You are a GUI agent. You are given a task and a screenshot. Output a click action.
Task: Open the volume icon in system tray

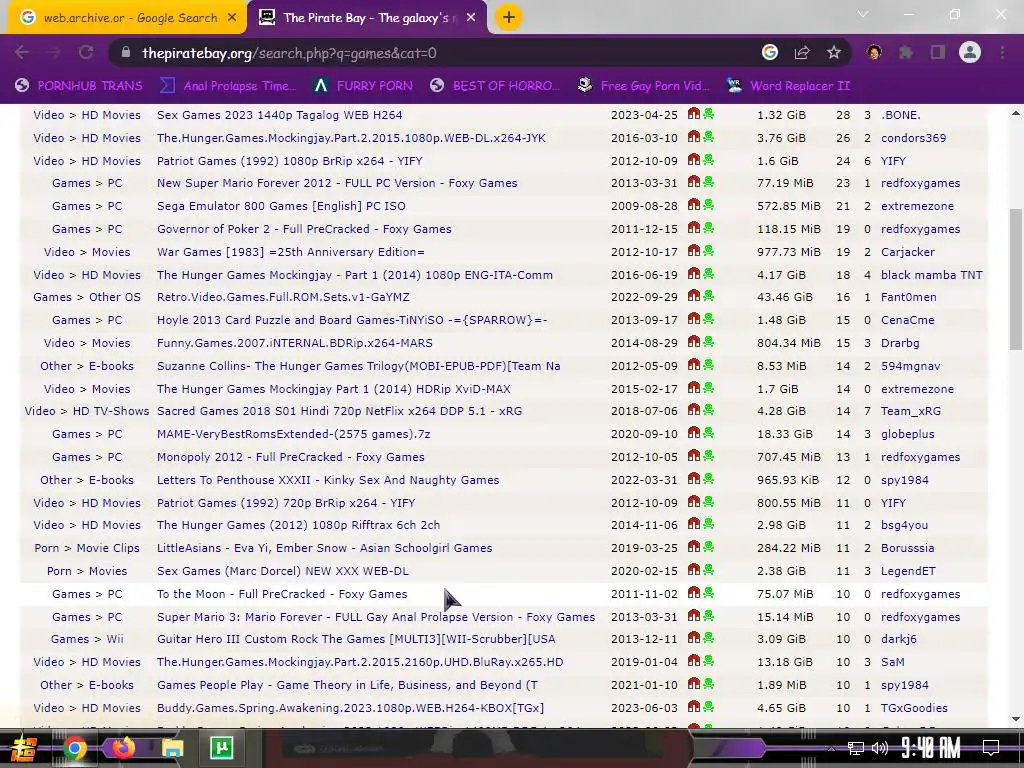pos(880,748)
